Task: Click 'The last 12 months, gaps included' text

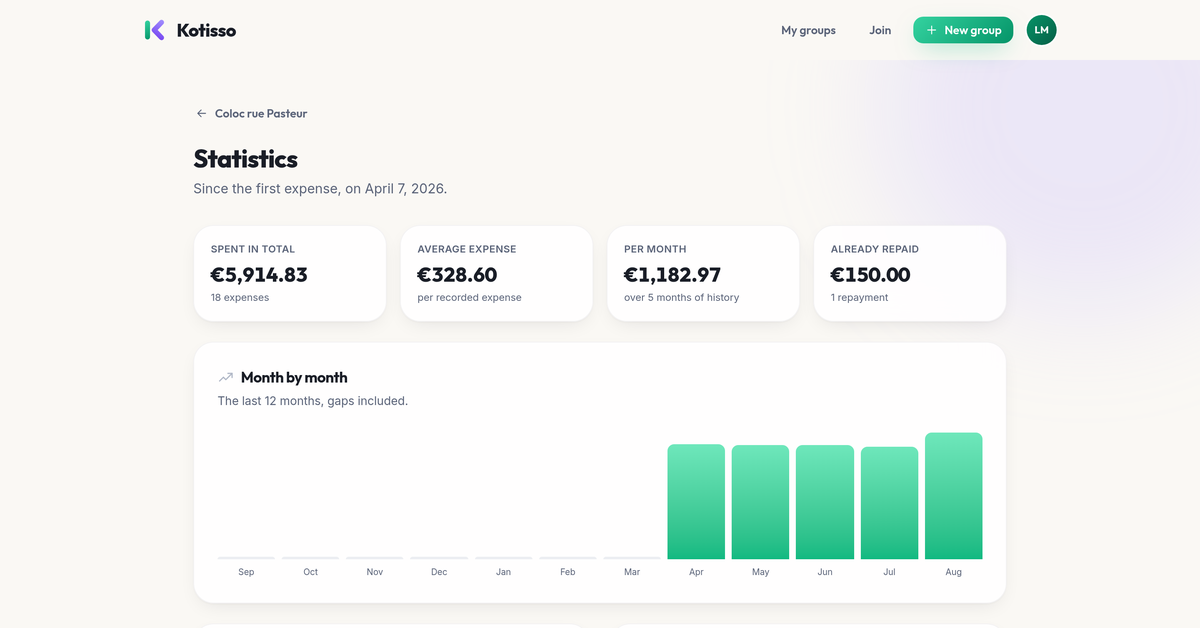Action: tap(313, 401)
